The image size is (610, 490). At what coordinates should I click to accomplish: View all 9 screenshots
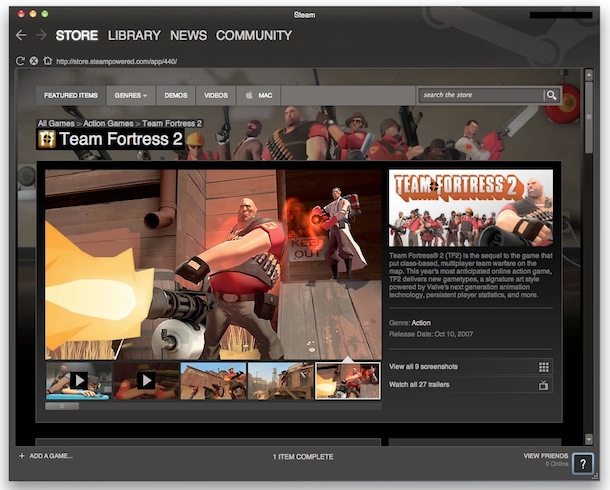click(x=470, y=367)
